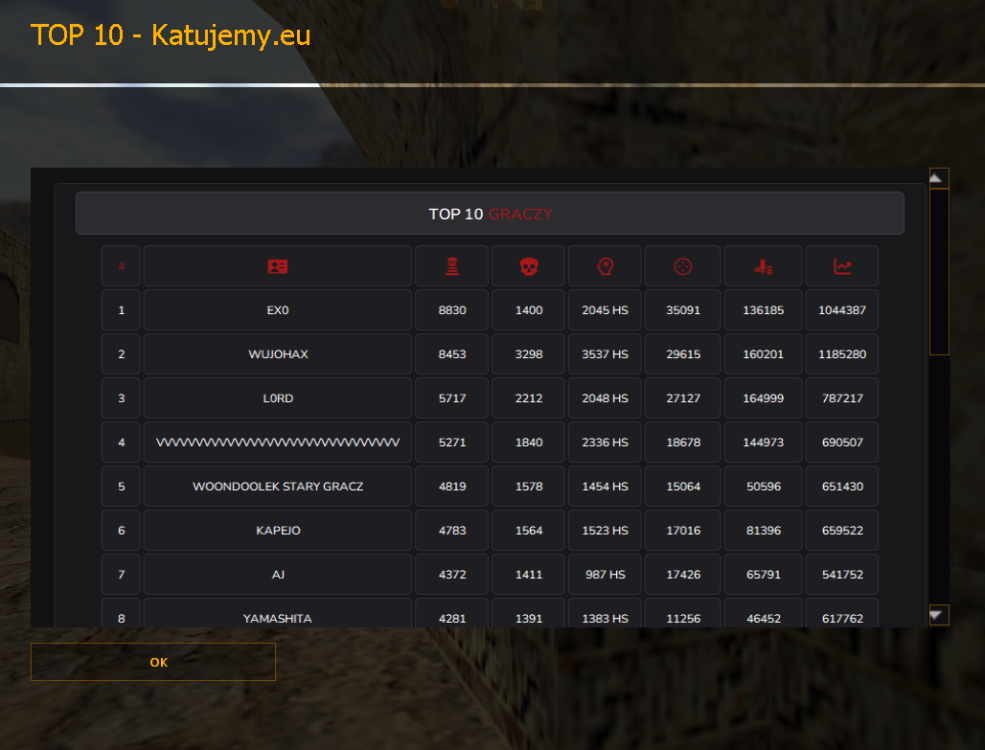Click the 164999 value
985x750 pixels.
click(x=763, y=398)
